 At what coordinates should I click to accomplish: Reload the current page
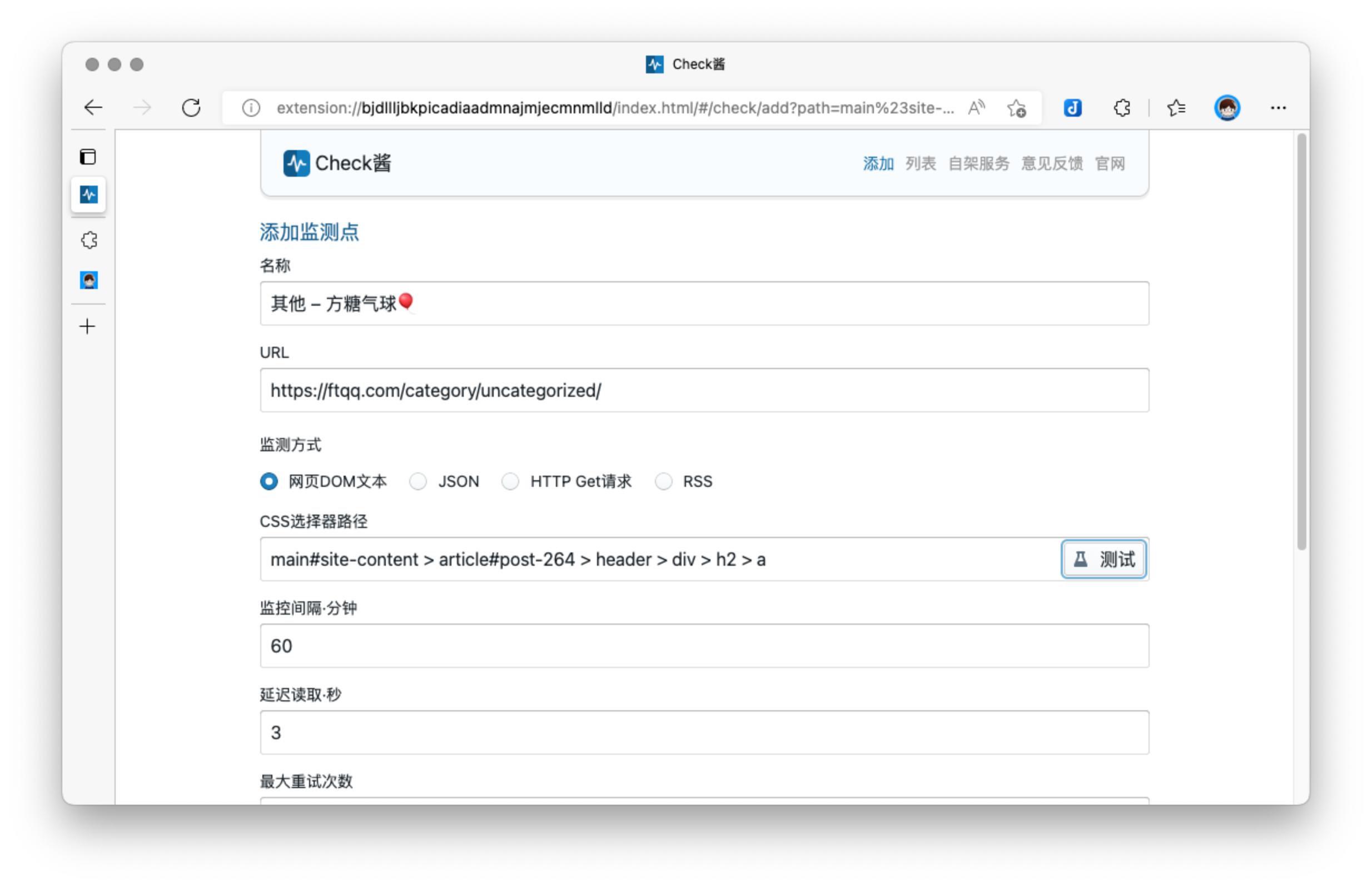pyautogui.click(x=192, y=107)
